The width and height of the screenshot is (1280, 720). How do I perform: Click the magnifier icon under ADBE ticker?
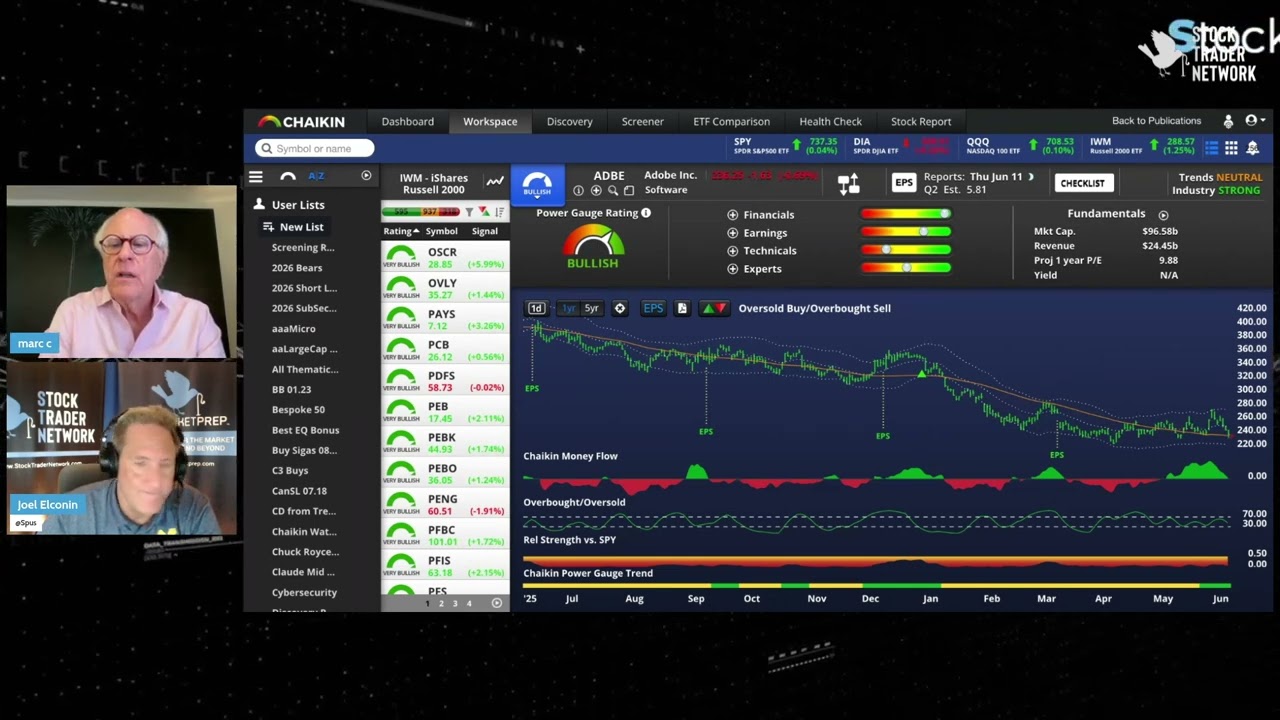point(612,191)
